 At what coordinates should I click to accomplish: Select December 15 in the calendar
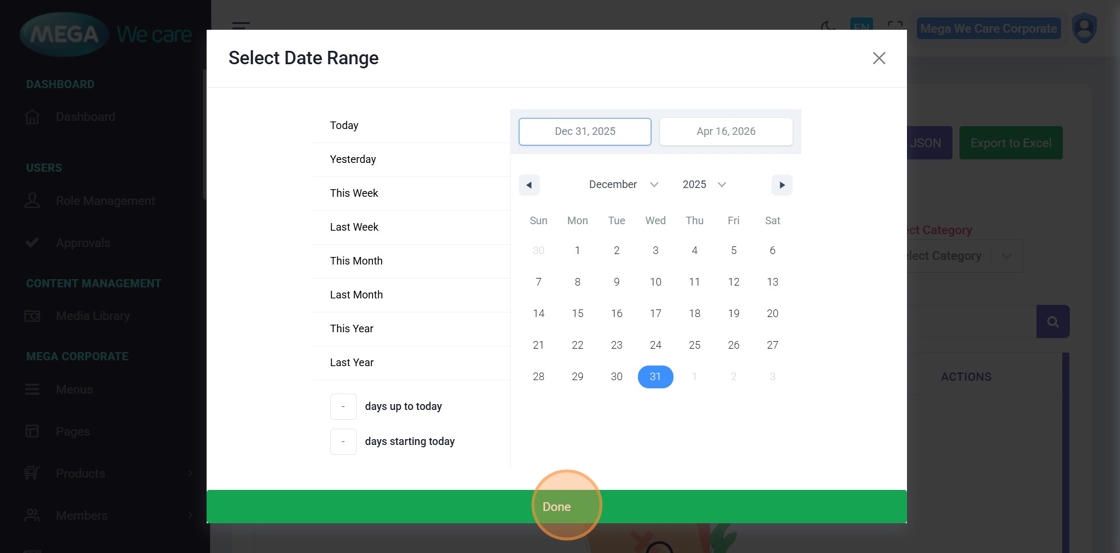[577, 314]
